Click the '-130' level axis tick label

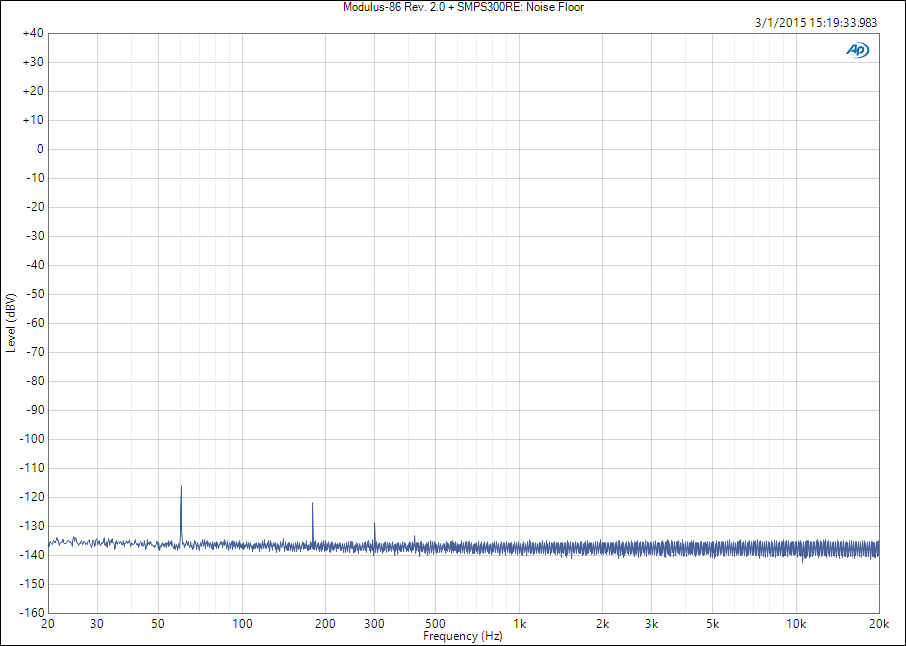pyautogui.click(x=32, y=526)
